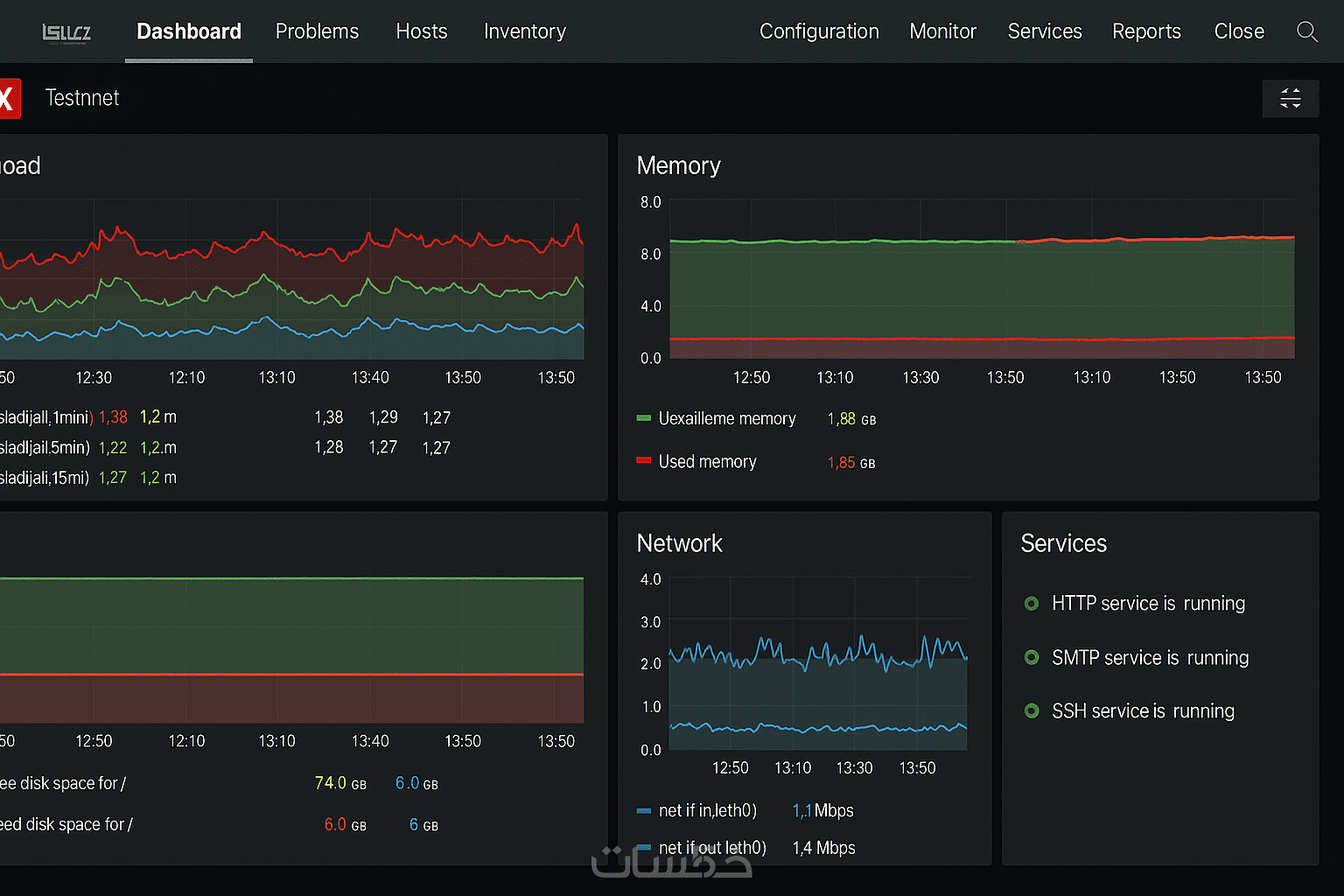The height and width of the screenshot is (896, 1344).
Task: Open the Problems tab
Action: click(317, 32)
